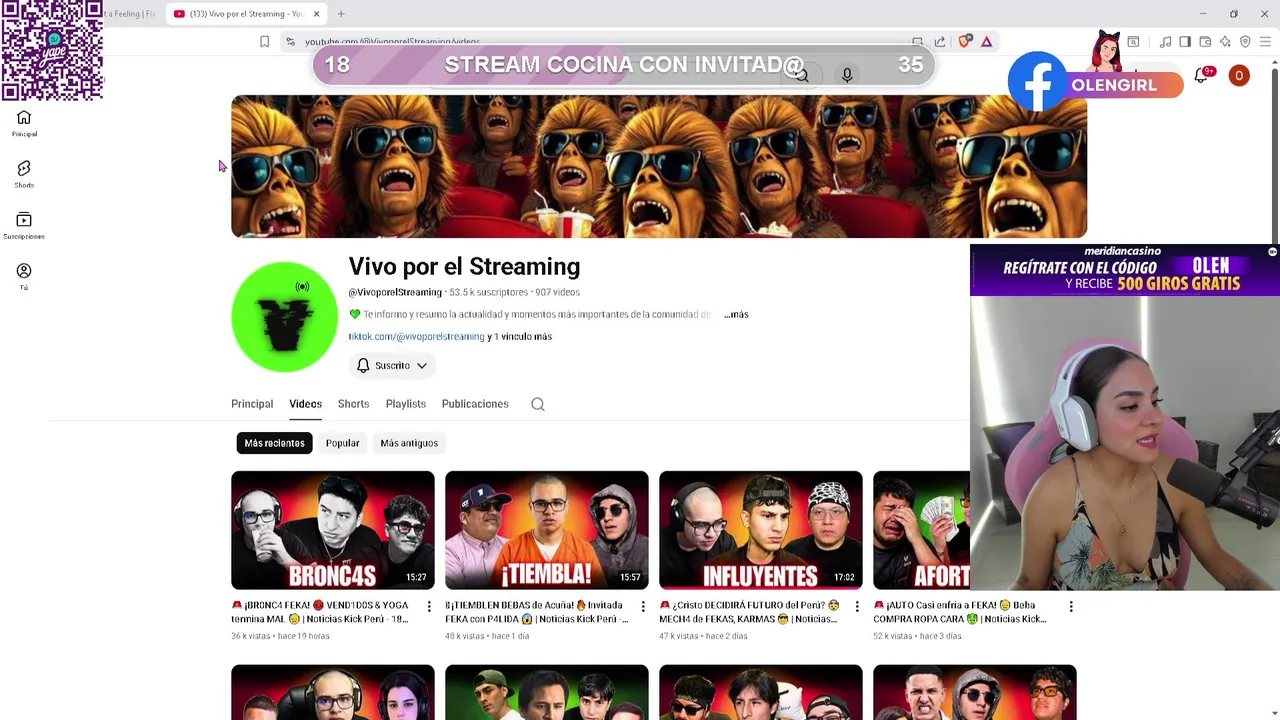Open the Publicaciones channel tab
This screenshot has width=1280, height=720.
click(x=475, y=404)
